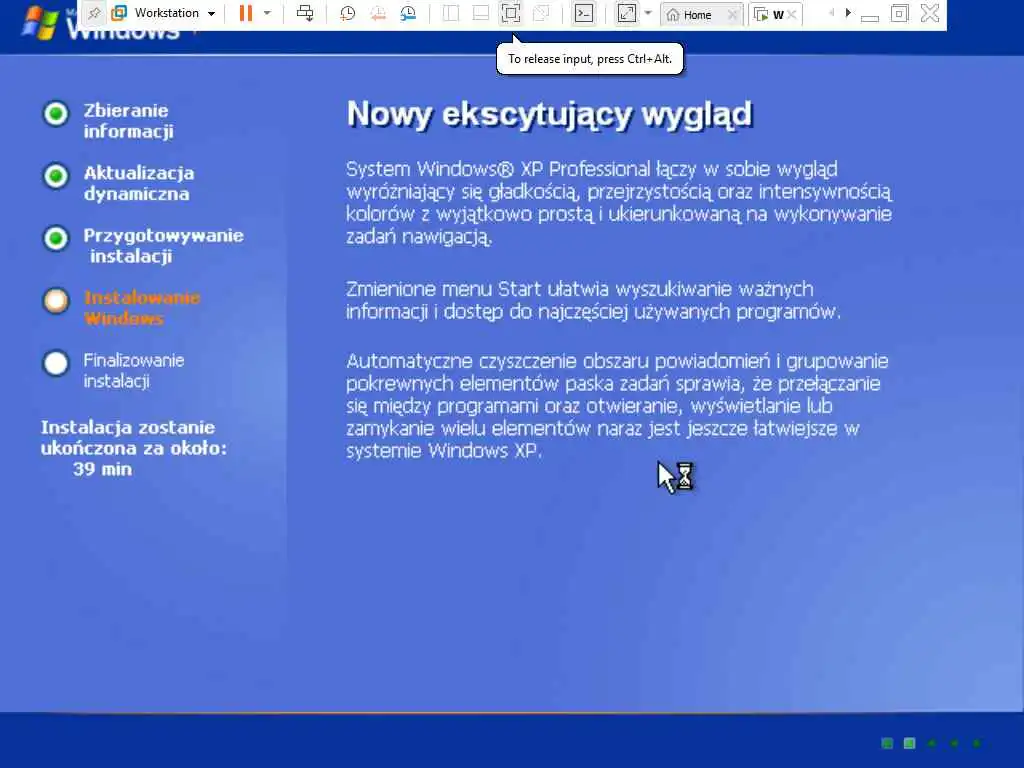This screenshot has width=1024, height=768.
Task: Click the pin toolbar icon
Action: (x=94, y=13)
